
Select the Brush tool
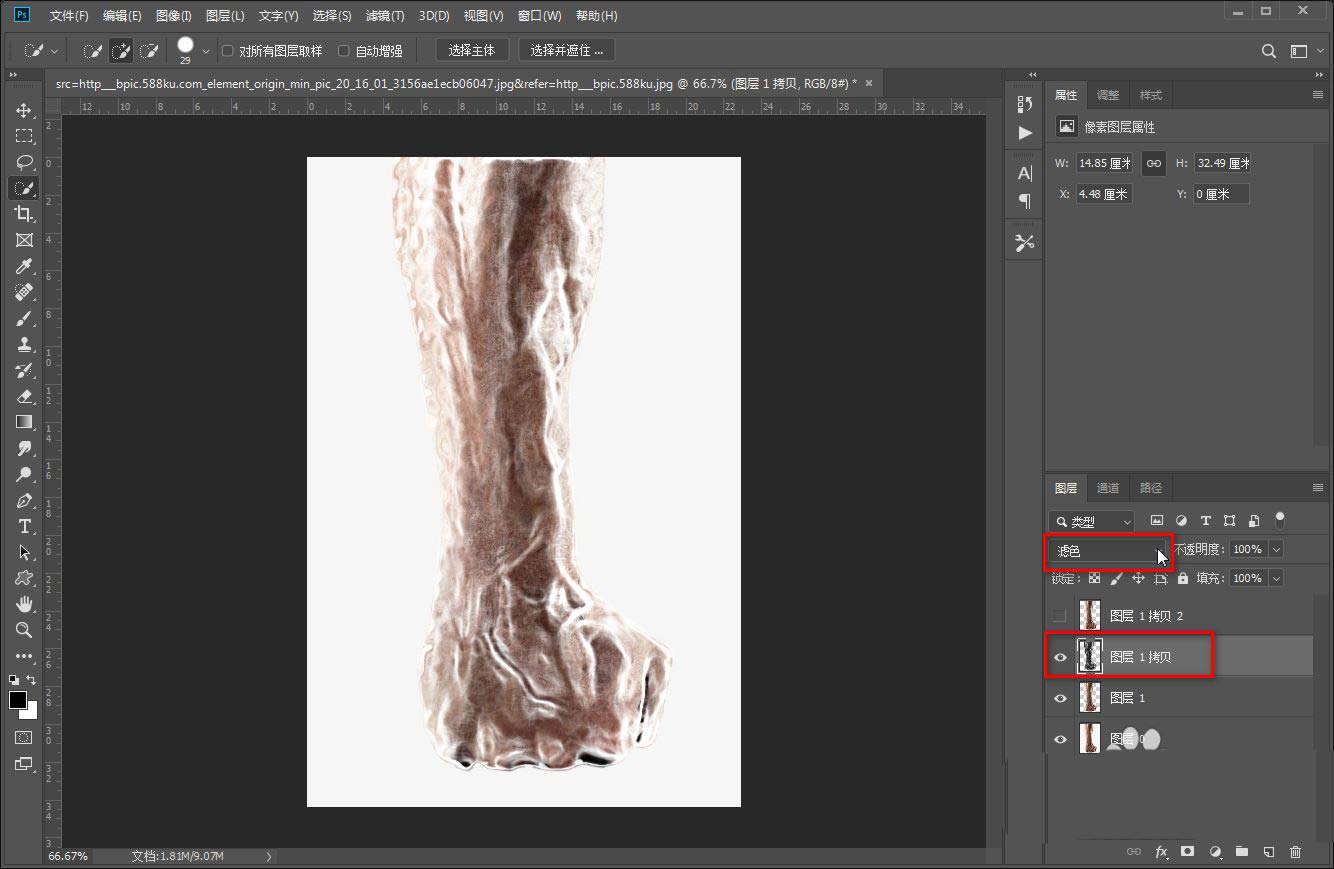(24, 318)
